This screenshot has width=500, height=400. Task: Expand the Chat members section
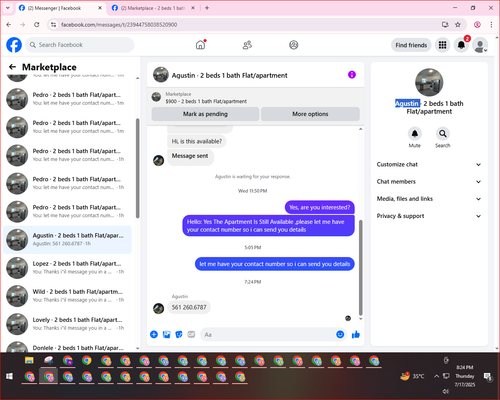coord(429,182)
